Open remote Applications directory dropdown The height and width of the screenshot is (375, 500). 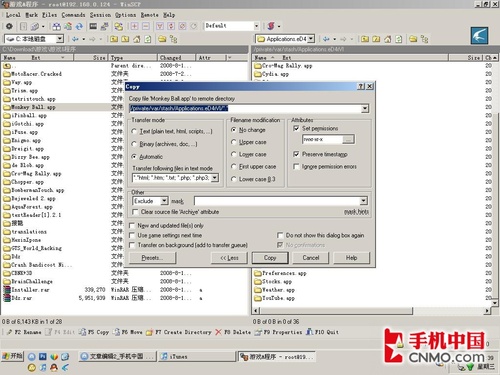coord(311,39)
